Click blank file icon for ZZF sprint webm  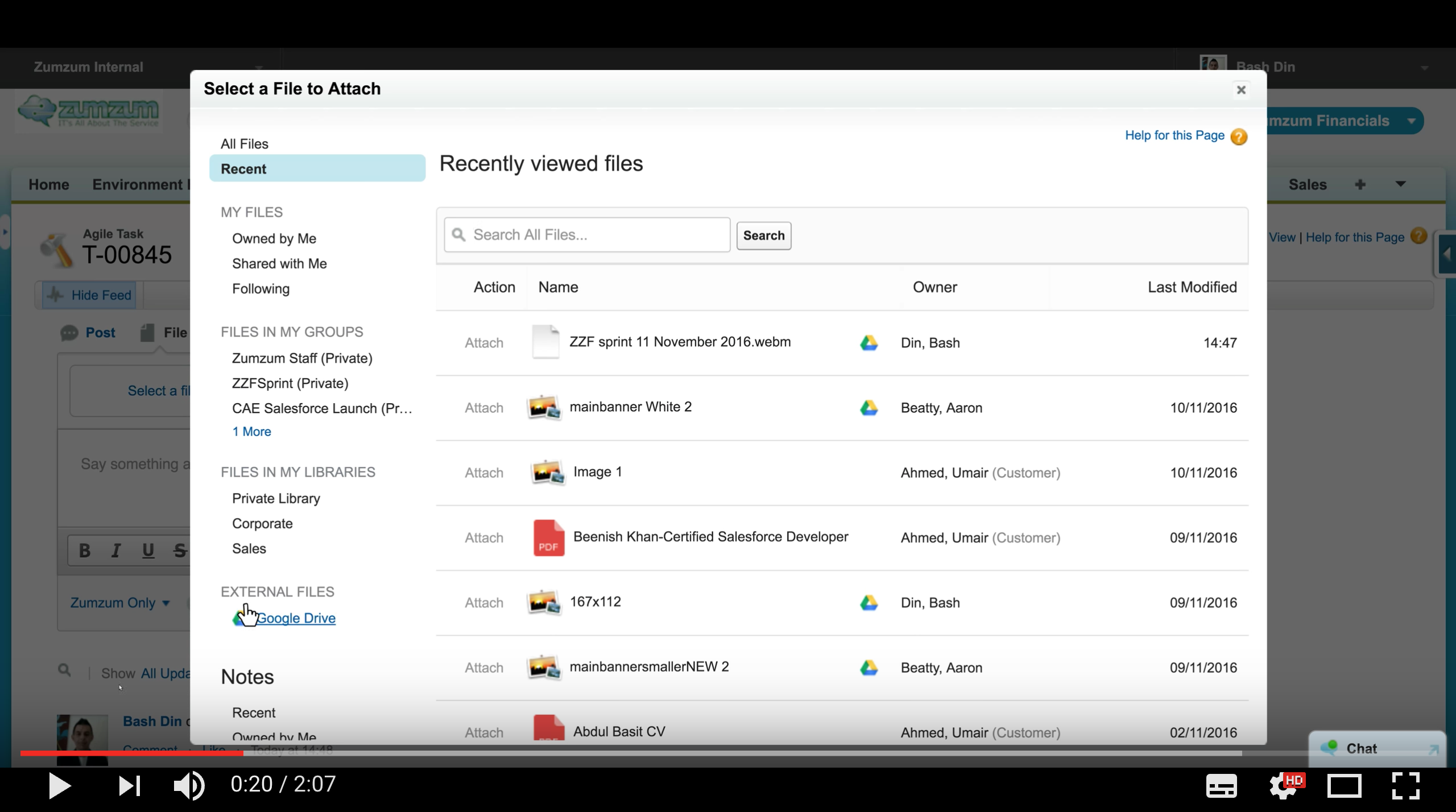545,342
